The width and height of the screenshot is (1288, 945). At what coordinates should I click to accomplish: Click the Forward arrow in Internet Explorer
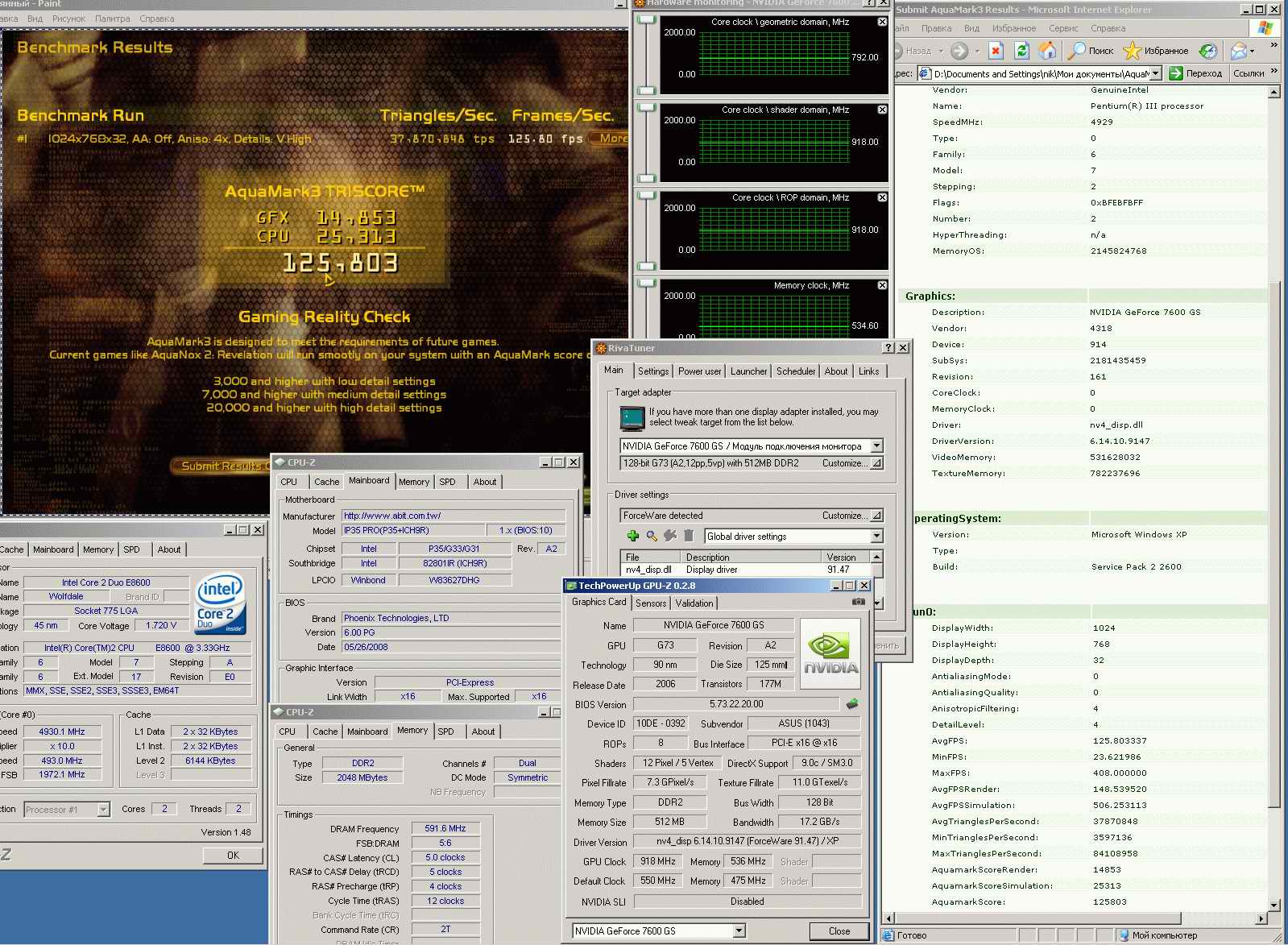959,51
